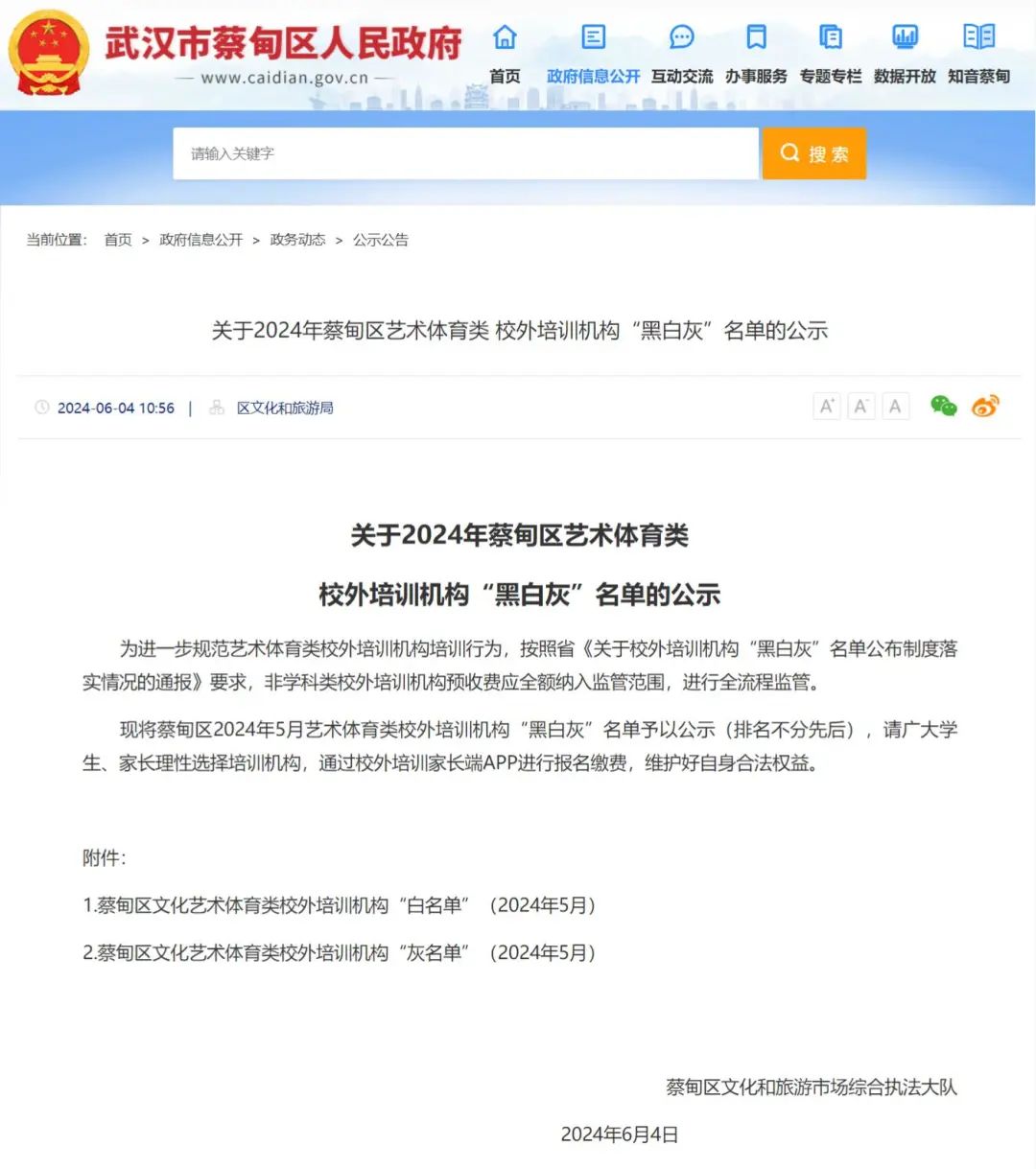Open the 互动交流 chat bubble icon
Image resolution: width=1036 pixels, height=1169 pixels.
point(682,37)
